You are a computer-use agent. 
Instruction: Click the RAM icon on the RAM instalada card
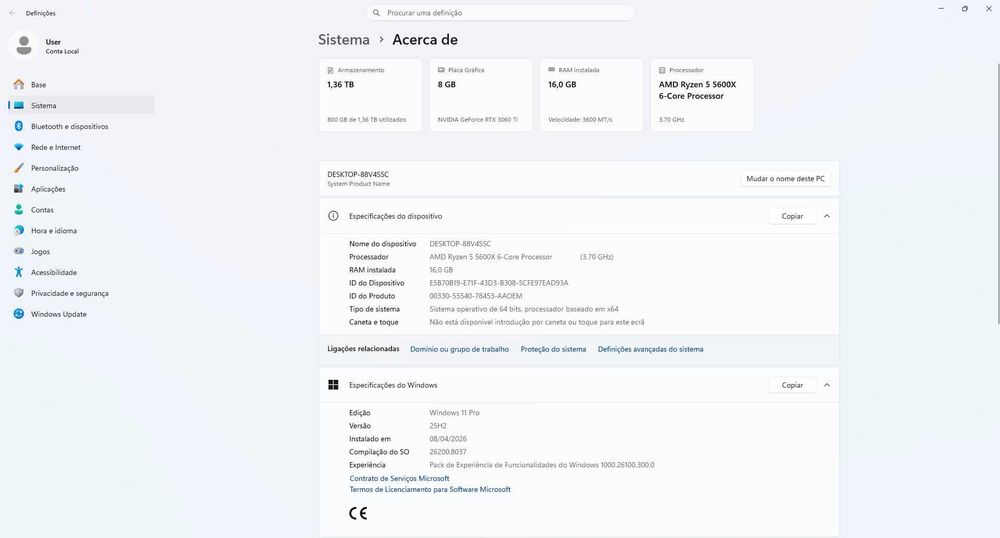tap(552, 70)
